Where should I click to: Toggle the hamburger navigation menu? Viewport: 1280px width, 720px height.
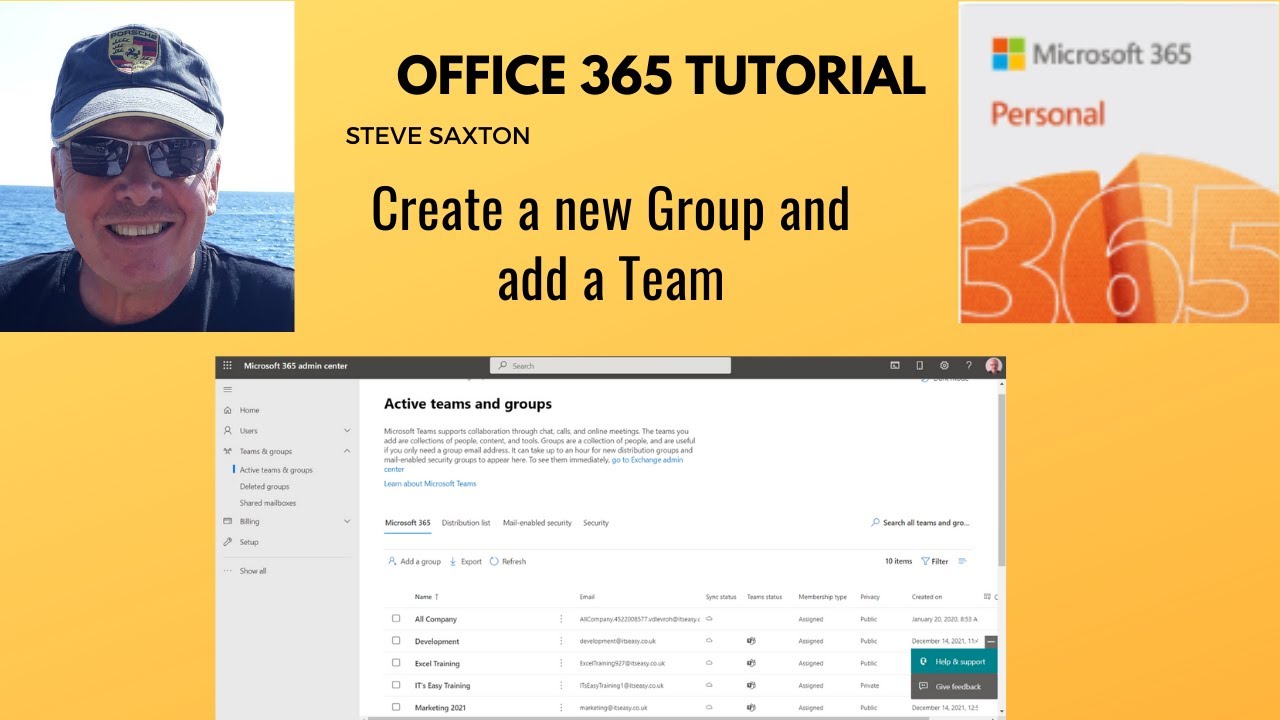click(x=227, y=389)
